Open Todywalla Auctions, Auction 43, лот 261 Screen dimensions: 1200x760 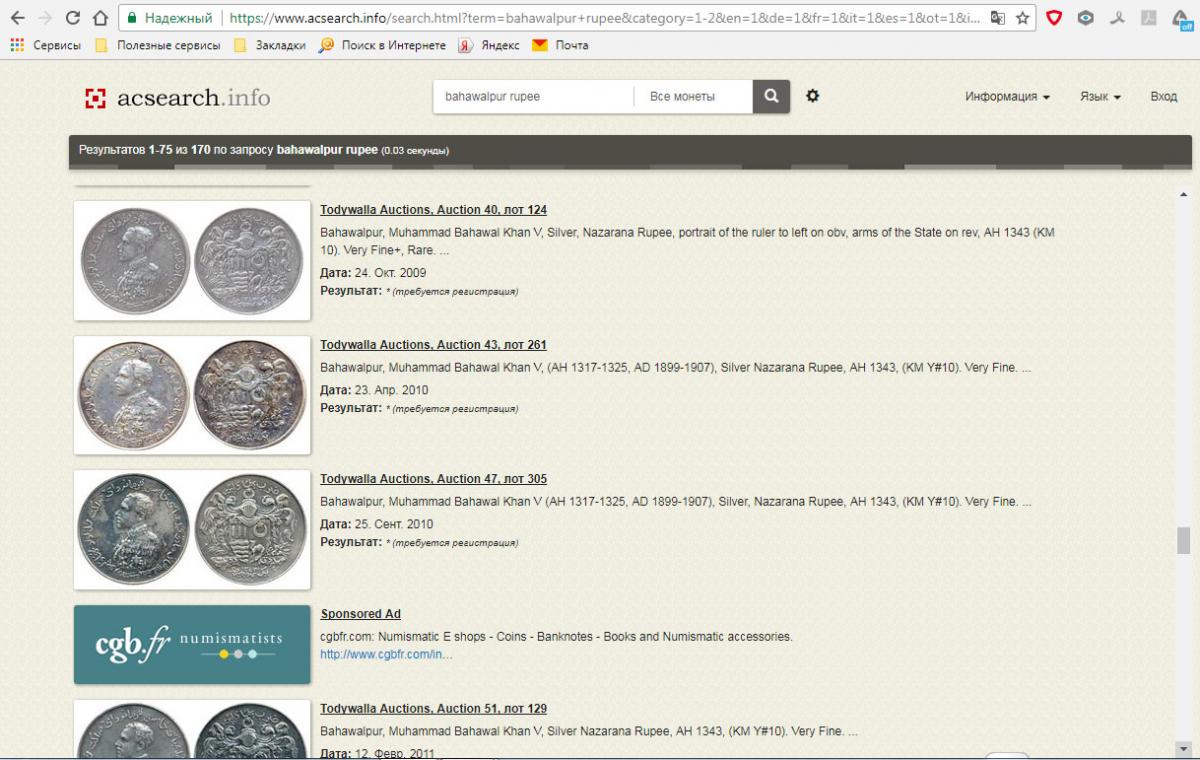433,345
